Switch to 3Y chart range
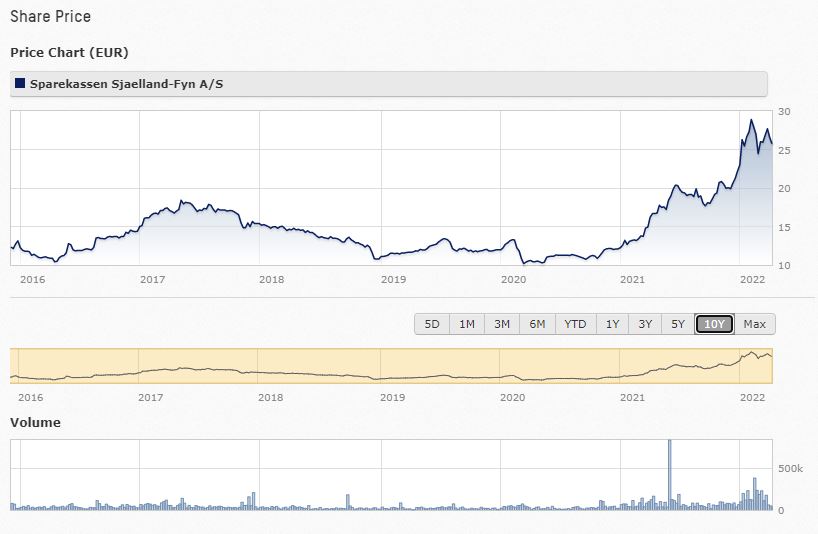818x534 pixels. pyautogui.click(x=645, y=324)
